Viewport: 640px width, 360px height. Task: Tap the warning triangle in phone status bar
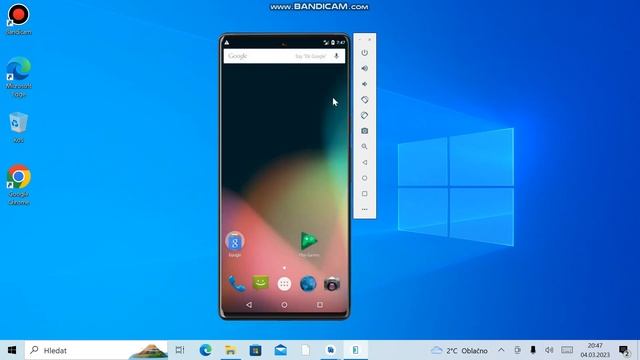(227, 42)
